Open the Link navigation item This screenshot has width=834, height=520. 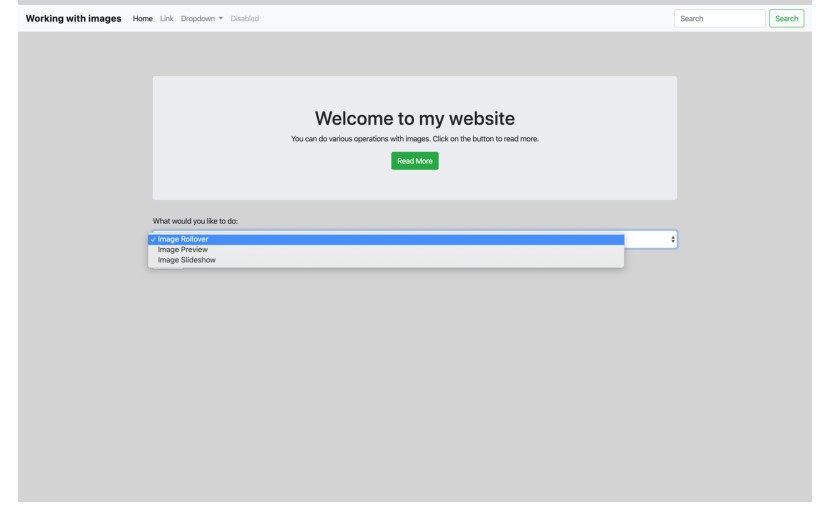(x=166, y=19)
